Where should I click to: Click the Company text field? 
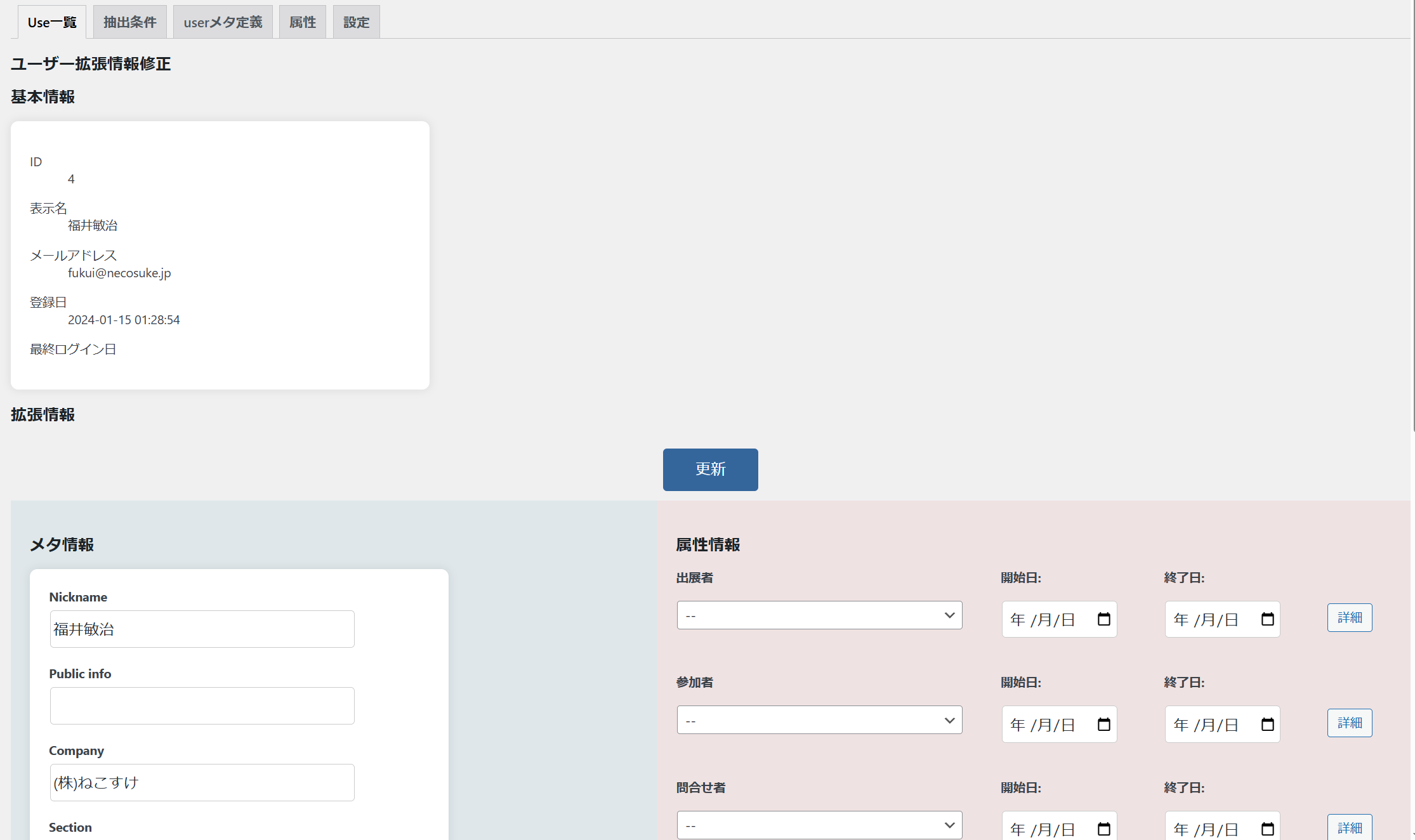pyautogui.click(x=202, y=783)
